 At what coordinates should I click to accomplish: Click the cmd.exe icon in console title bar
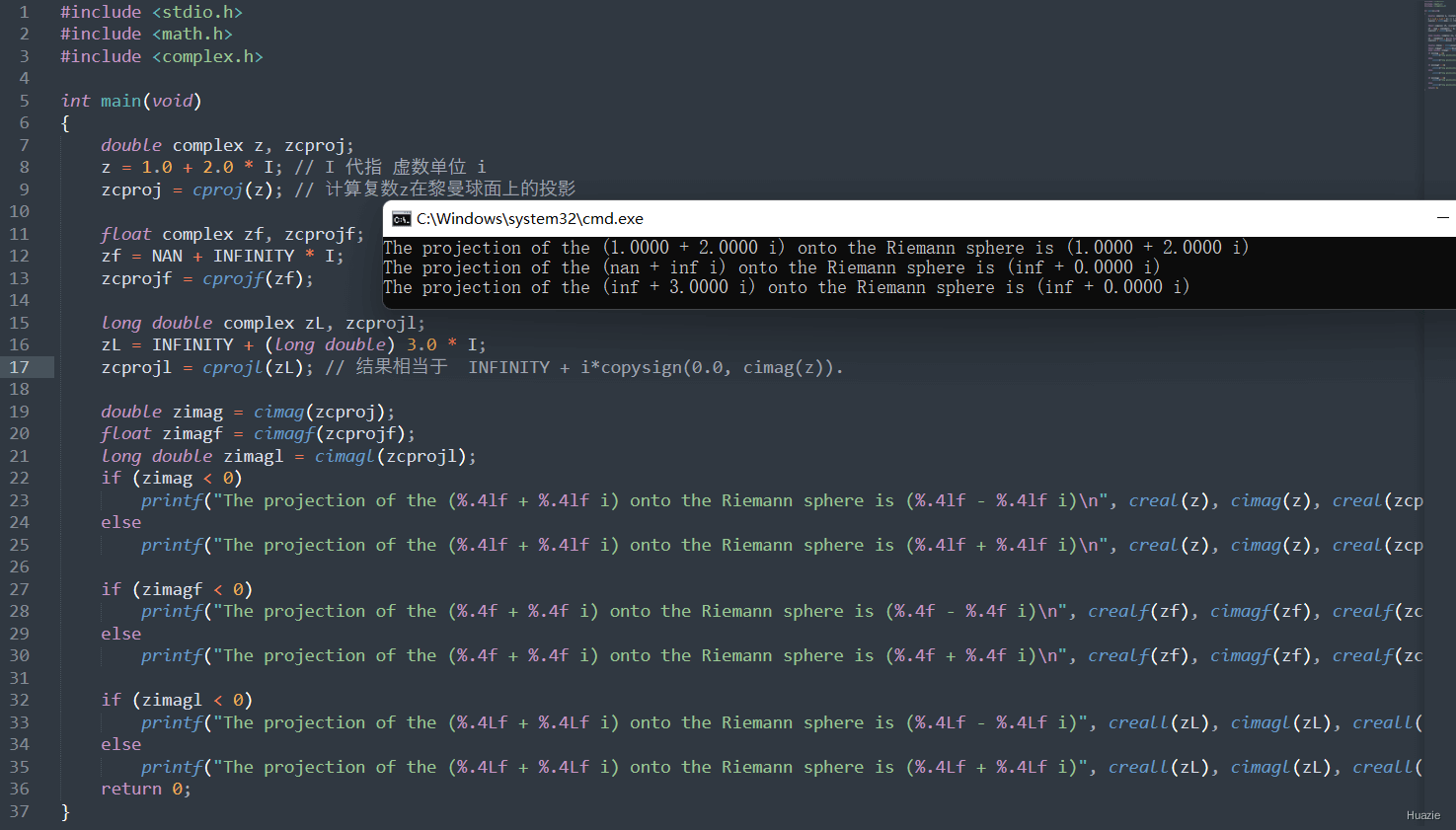(x=401, y=219)
